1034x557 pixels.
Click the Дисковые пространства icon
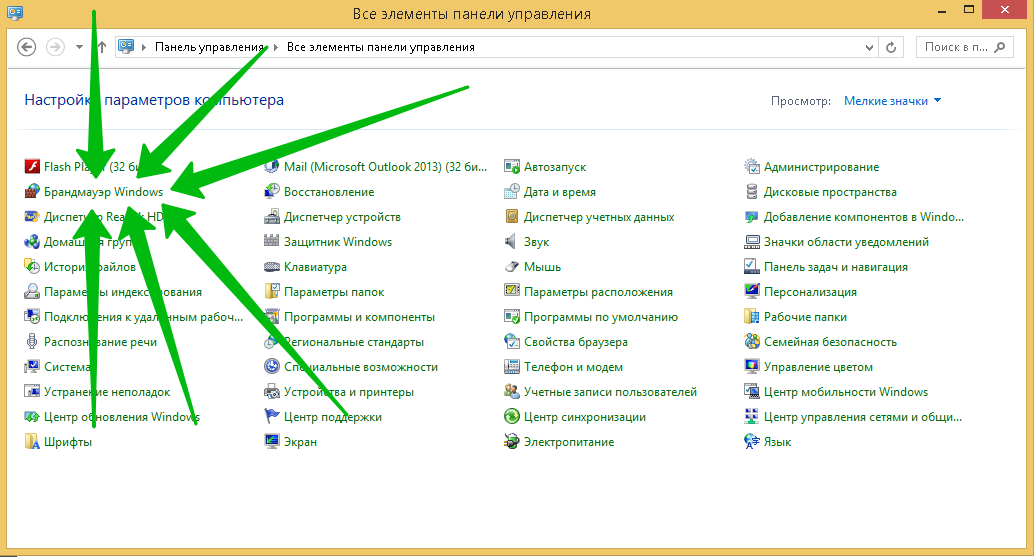(x=752, y=192)
